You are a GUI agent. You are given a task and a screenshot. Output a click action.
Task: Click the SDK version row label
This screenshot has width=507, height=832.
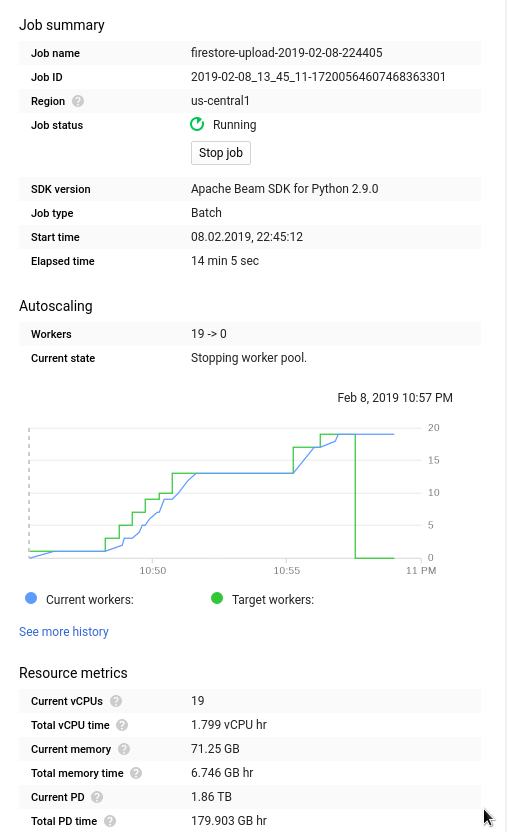pyautogui.click(x=60, y=189)
